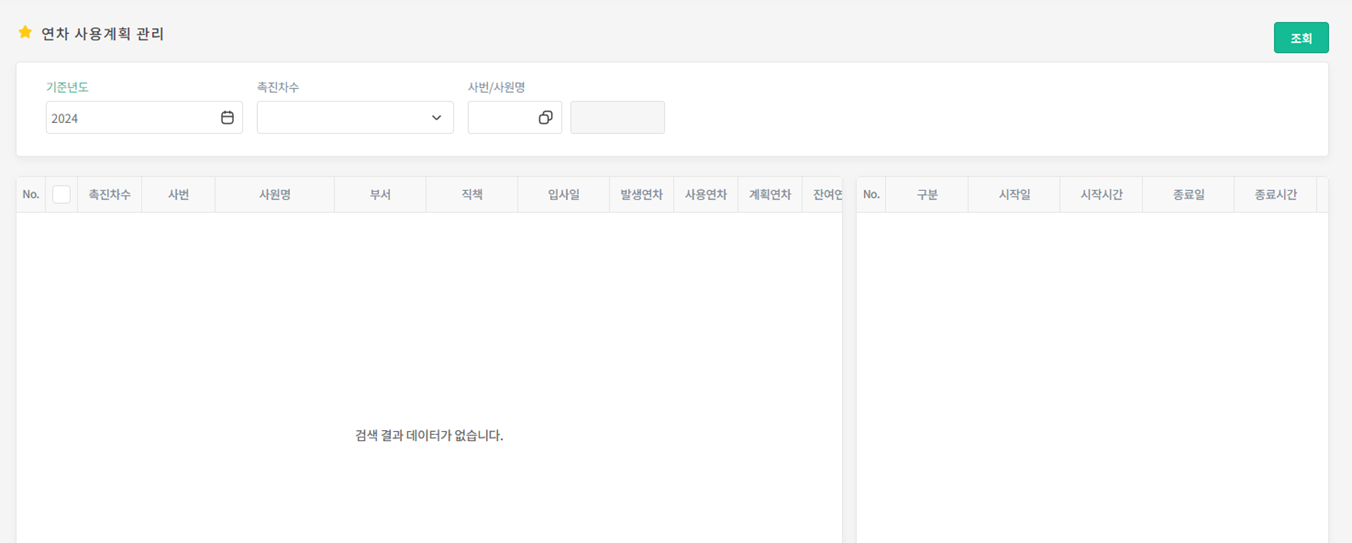Image resolution: width=1352 pixels, height=543 pixels.
Task: Click the employee lookup popup icon
Action: coord(545,118)
